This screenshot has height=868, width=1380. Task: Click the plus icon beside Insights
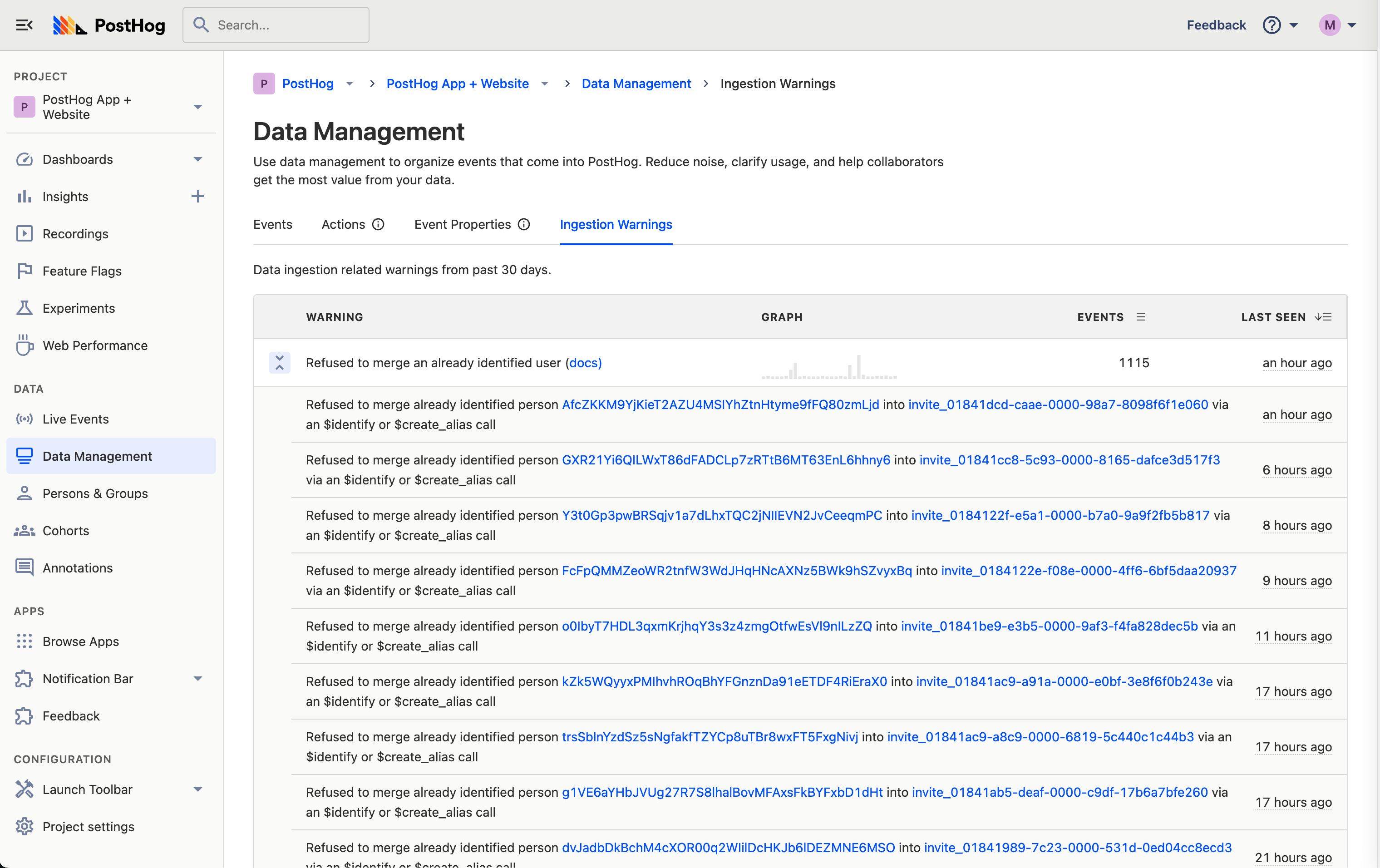coord(198,197)
